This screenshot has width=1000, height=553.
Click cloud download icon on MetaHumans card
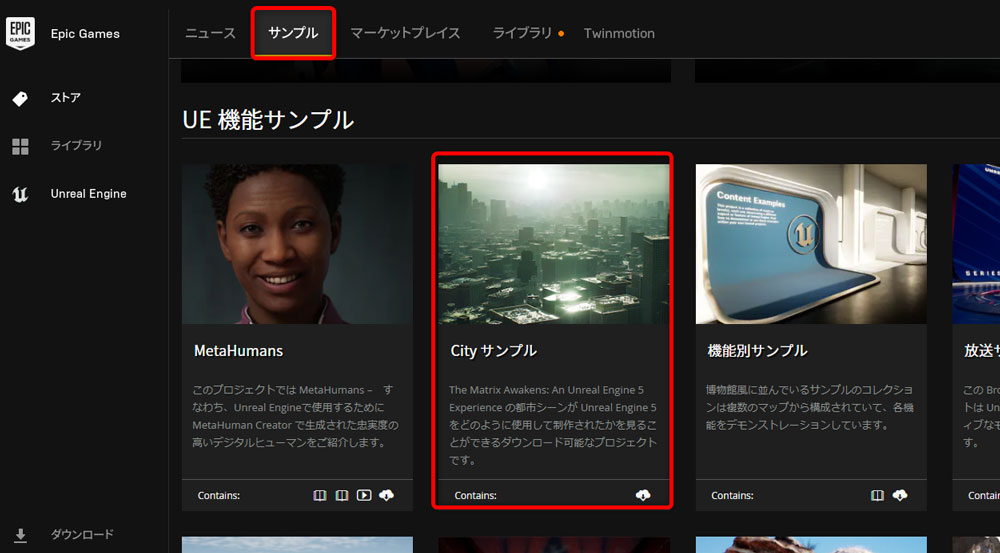click(386, 495)
